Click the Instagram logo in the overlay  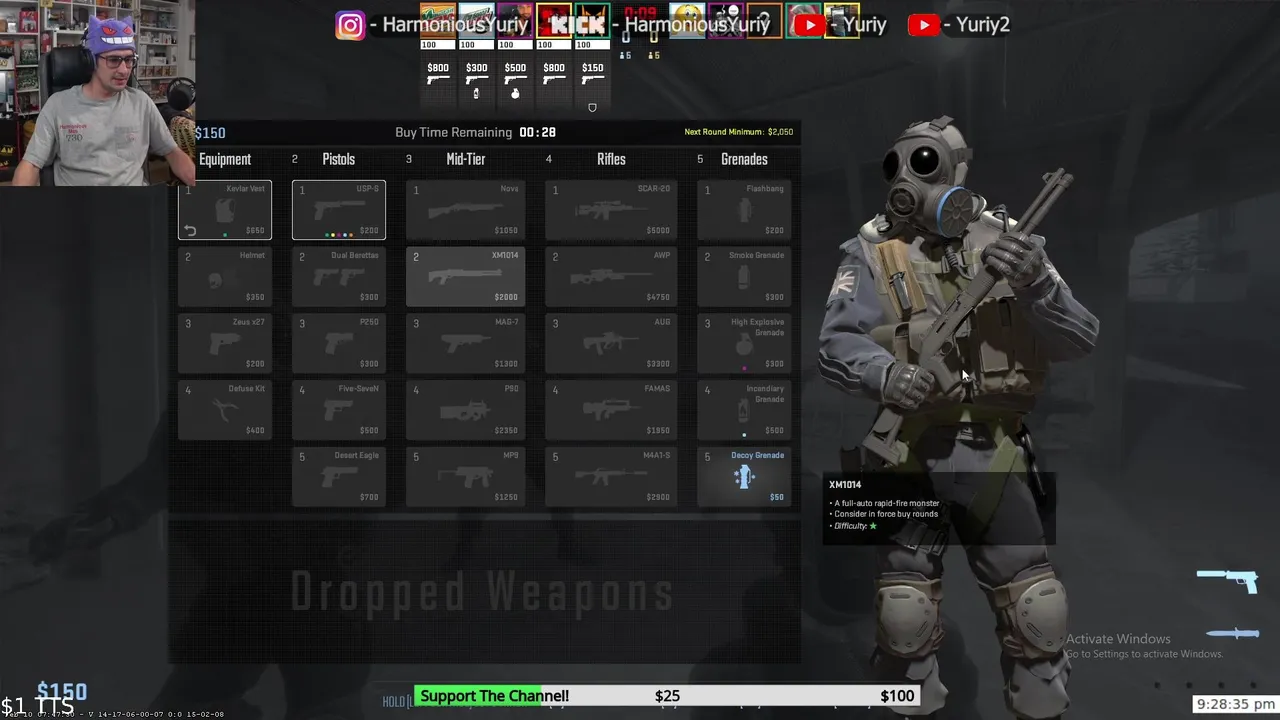coord(350,25)
